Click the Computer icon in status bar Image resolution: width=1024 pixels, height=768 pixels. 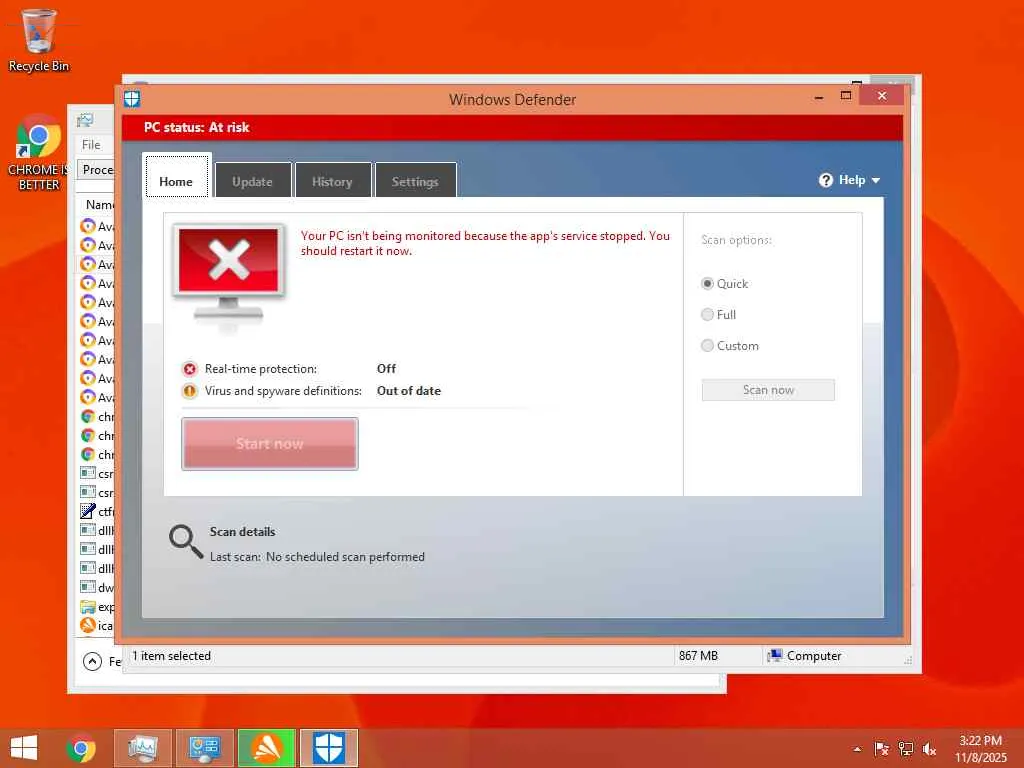click(x=775, y=656)
